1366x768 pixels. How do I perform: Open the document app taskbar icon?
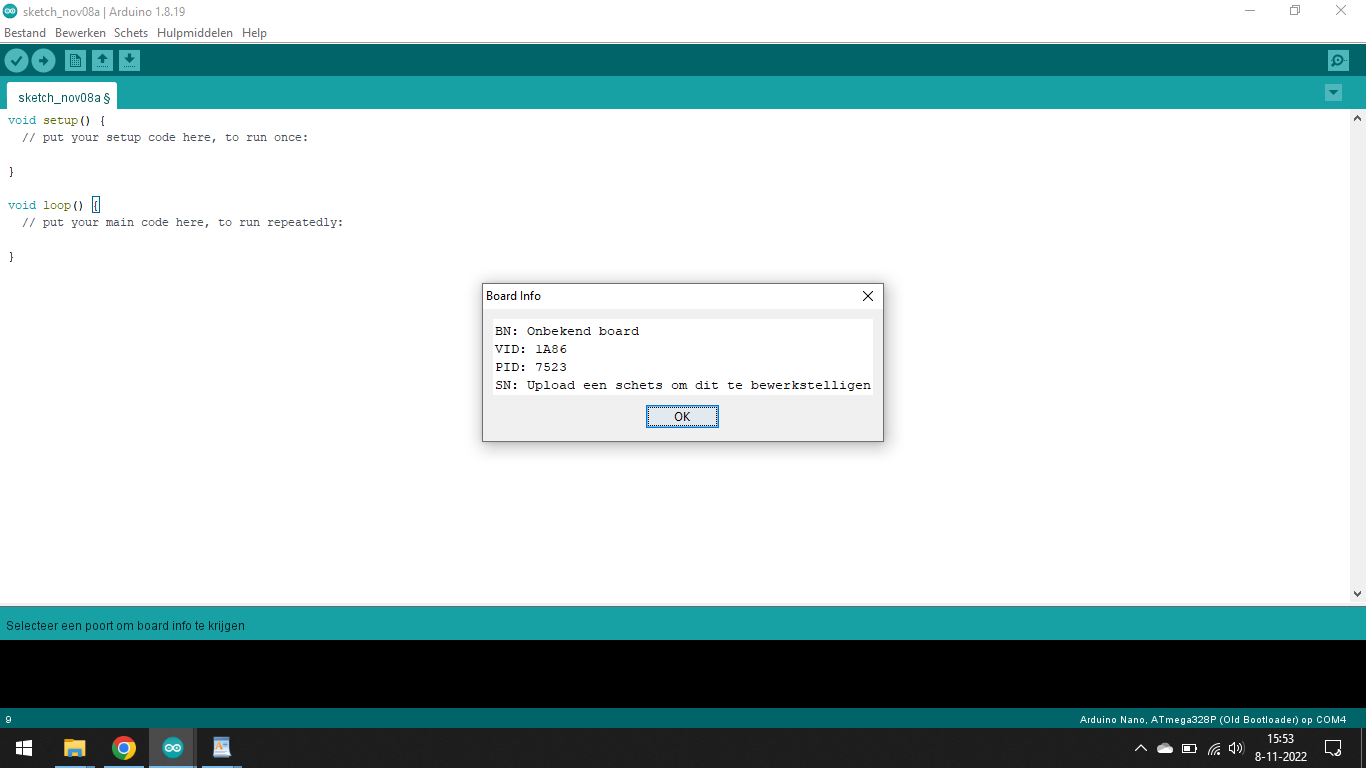(x=222, y=748)
